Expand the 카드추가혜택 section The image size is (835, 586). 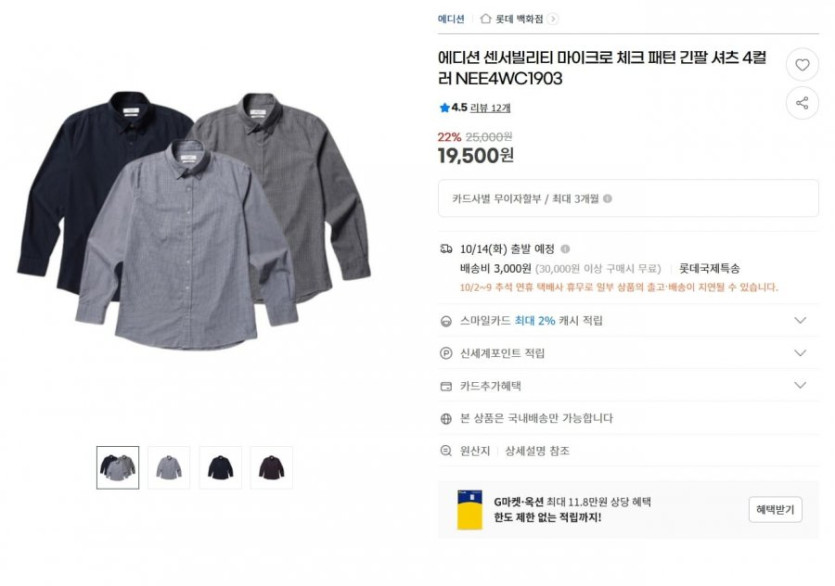coord(628,386)
